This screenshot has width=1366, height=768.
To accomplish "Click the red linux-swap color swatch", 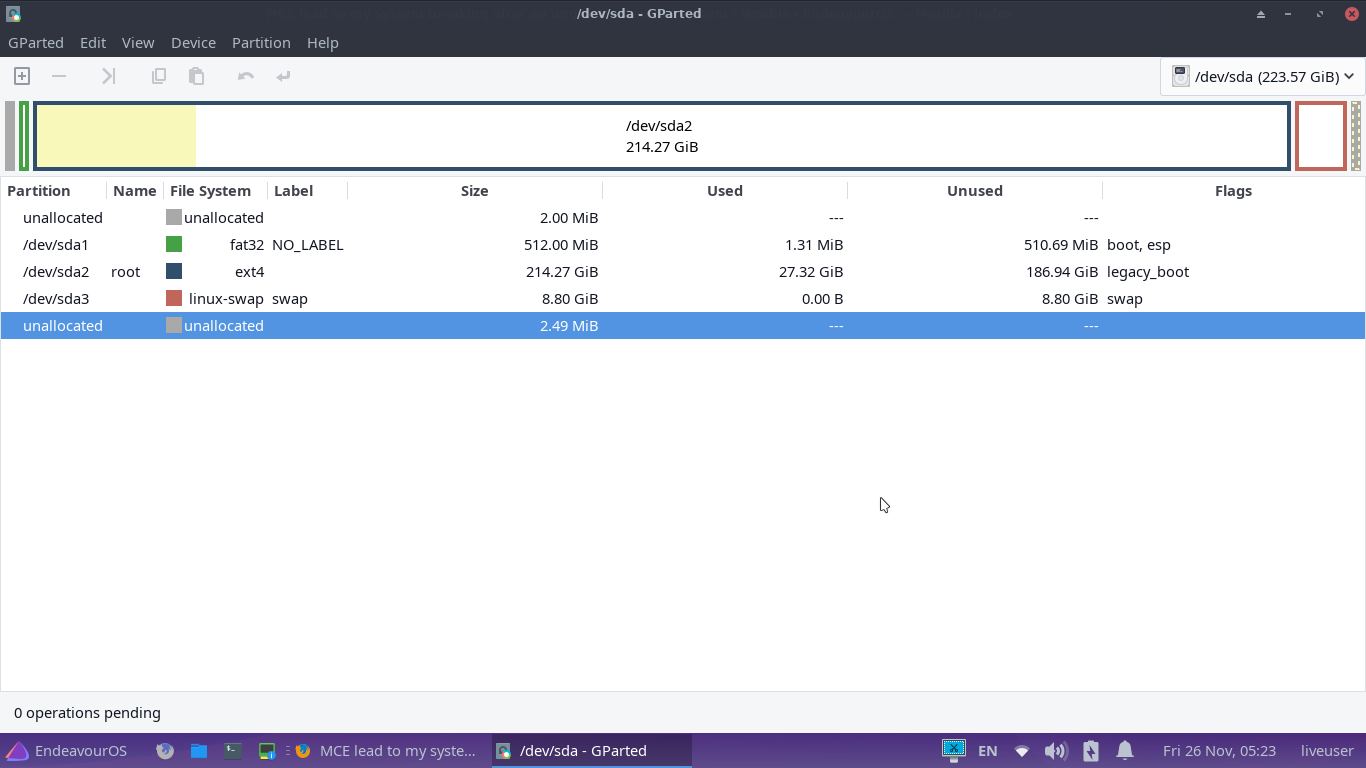I will [174, 298].
